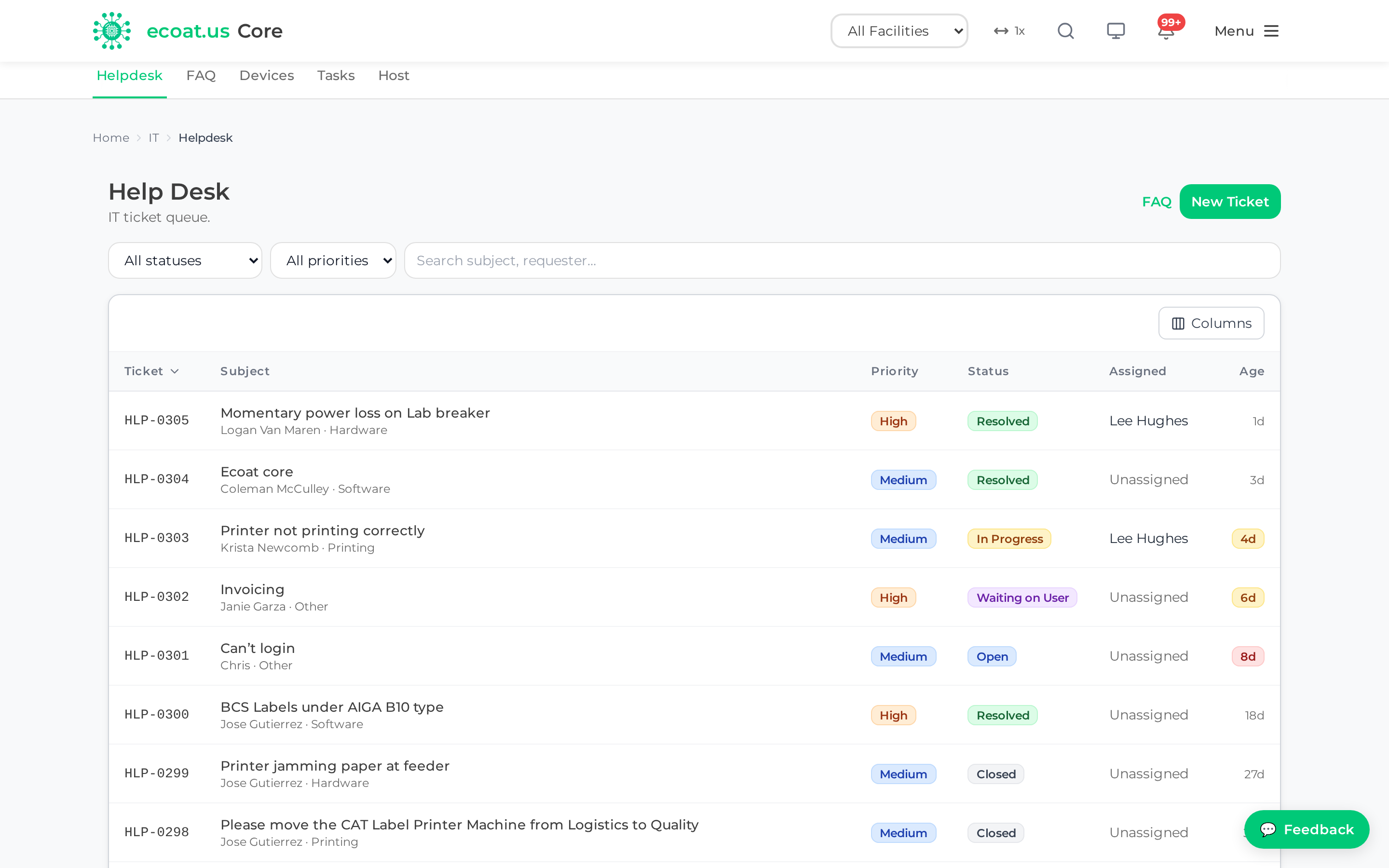Open the All Facilities dropdown
Viewport: 1389px width, 868px height.
point(899,31)
